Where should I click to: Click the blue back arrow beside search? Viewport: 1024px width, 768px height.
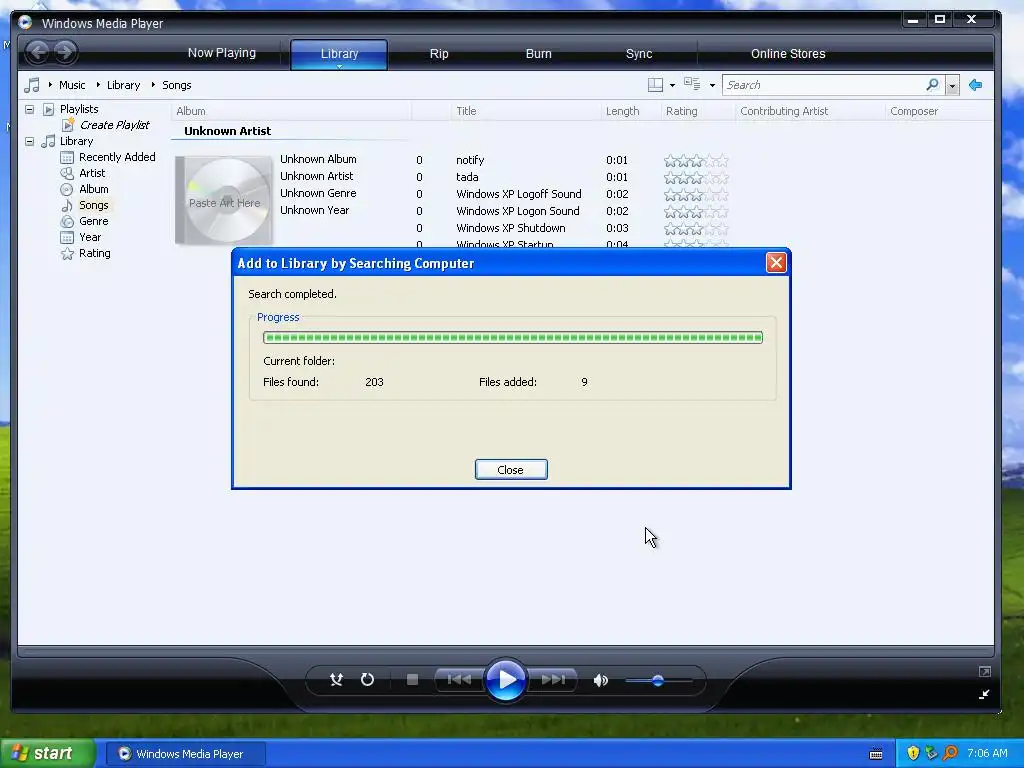(x=976, y=85)
